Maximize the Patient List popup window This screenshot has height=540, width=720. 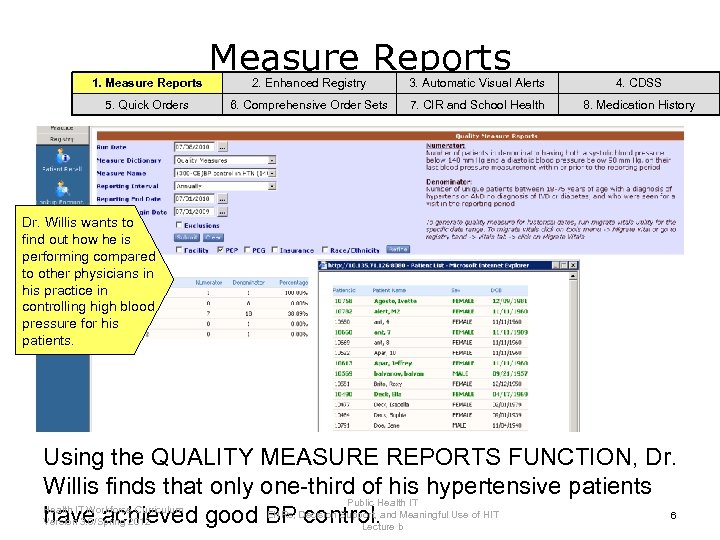click(x=564, y=265)
